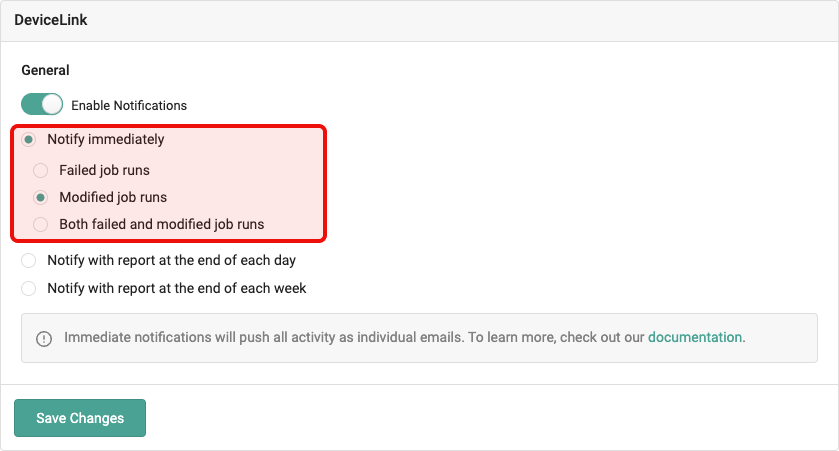
Task: Click the Enable Notifications label text
Action: pyautogui.click(x=129, y=105)
